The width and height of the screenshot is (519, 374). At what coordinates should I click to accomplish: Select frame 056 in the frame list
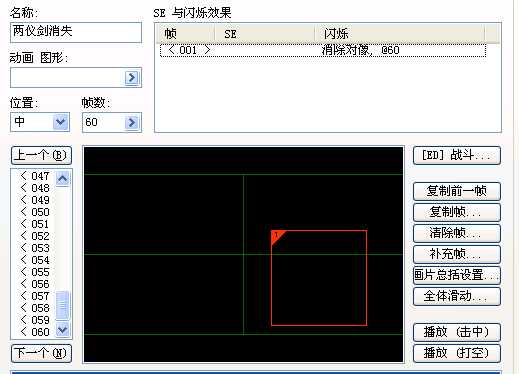tap(35, 284)
